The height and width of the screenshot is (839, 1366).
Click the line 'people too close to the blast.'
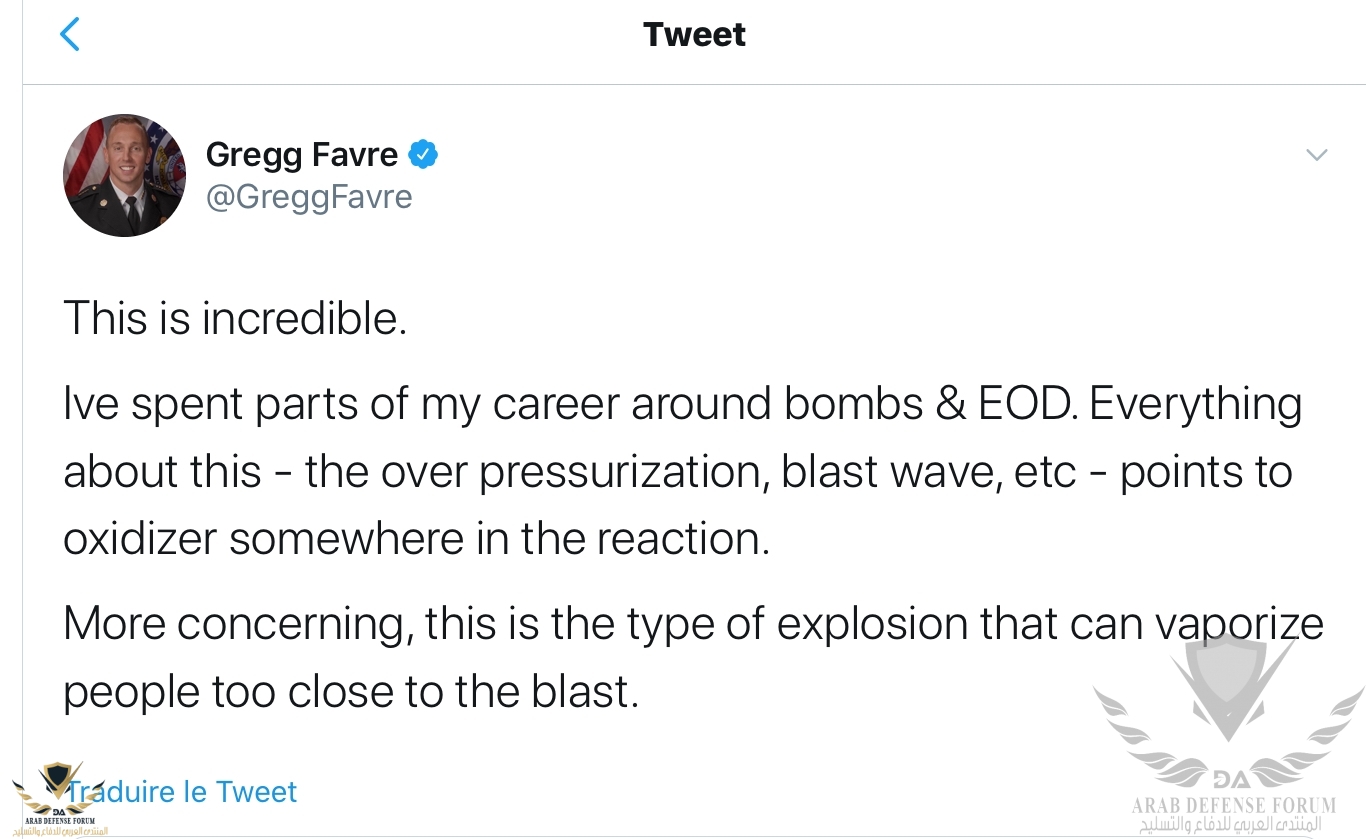350,691
